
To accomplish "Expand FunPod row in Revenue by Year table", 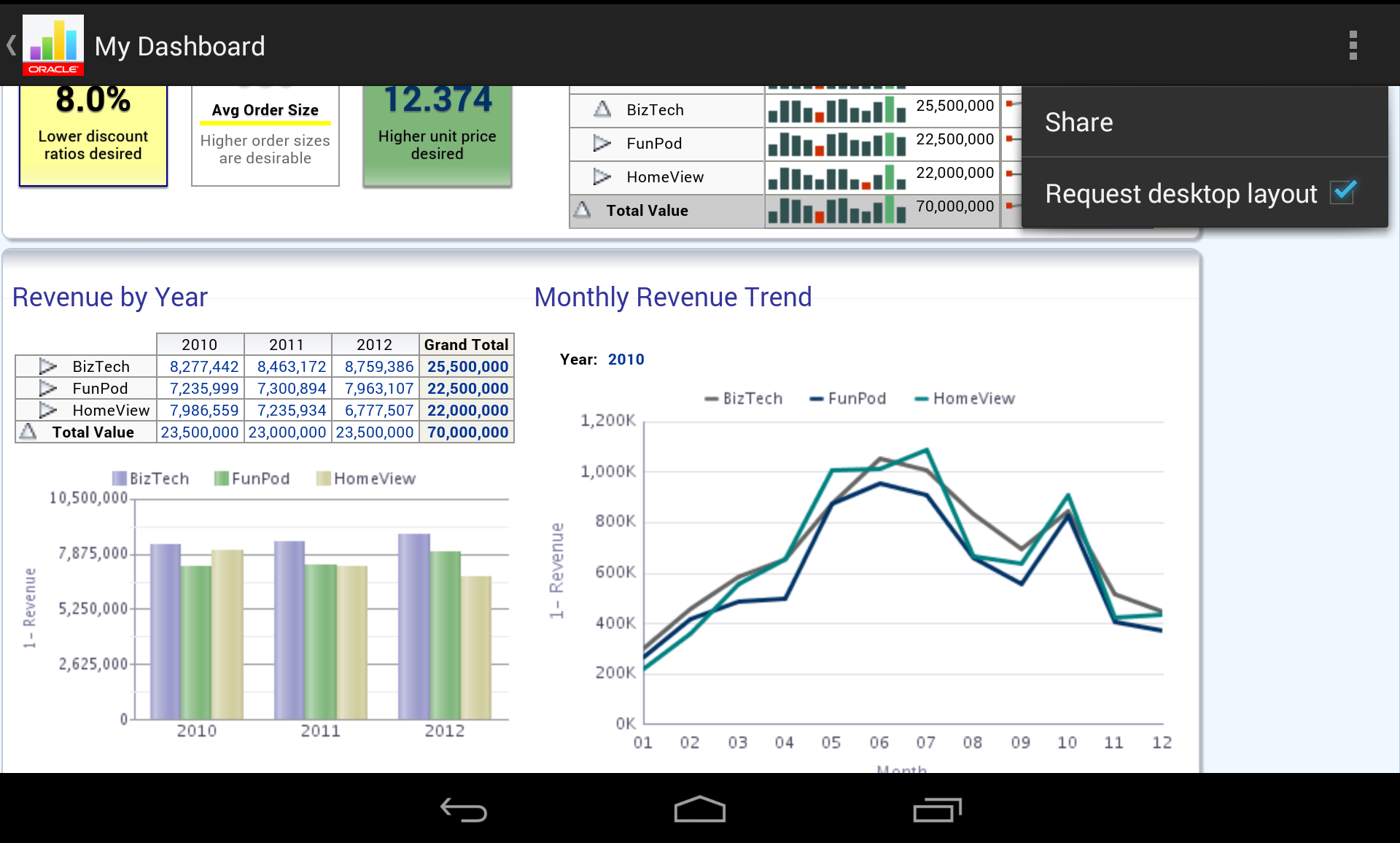I will (48, 388).
